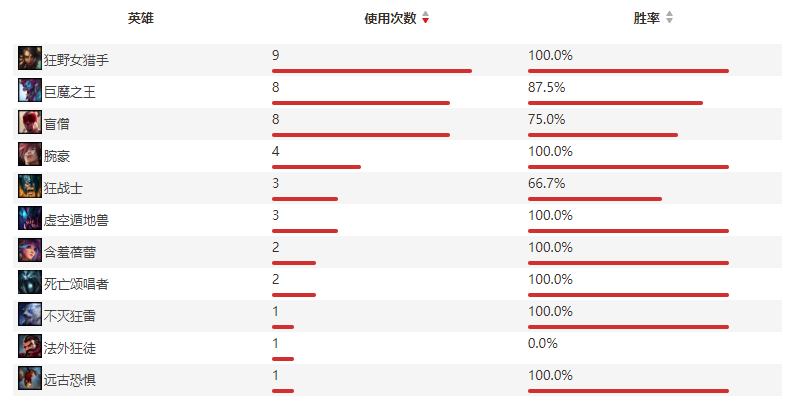Click the 死亡颂唱者 champion portrait icon
This screenshot has width=793, height=413.
tap(30, 282)
